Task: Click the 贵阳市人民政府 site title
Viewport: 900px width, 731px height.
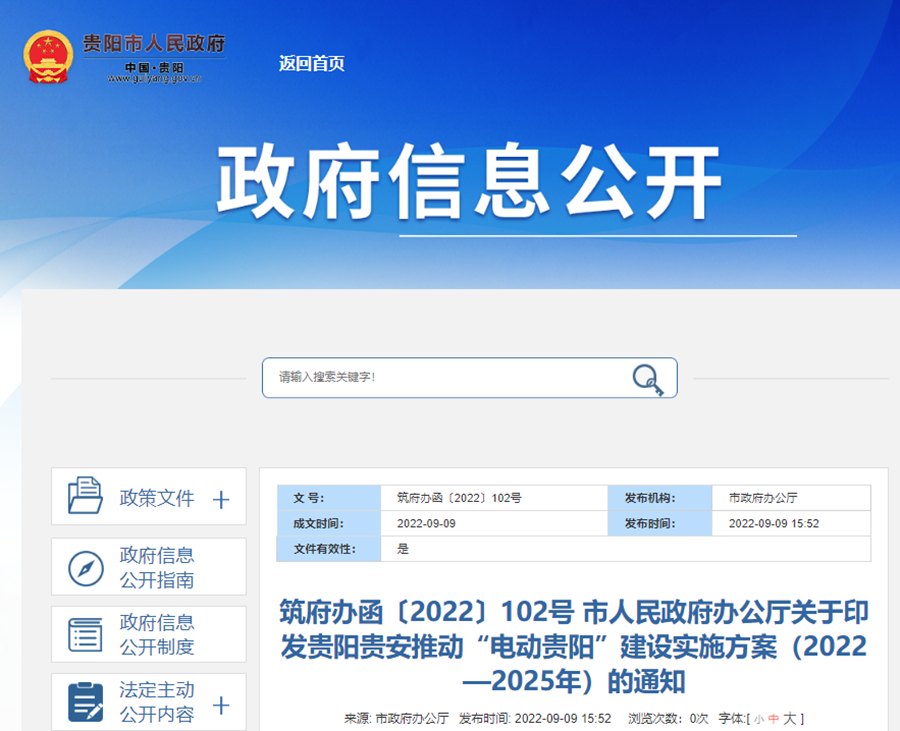Action: pyautogui.click(x=154, y=43)
